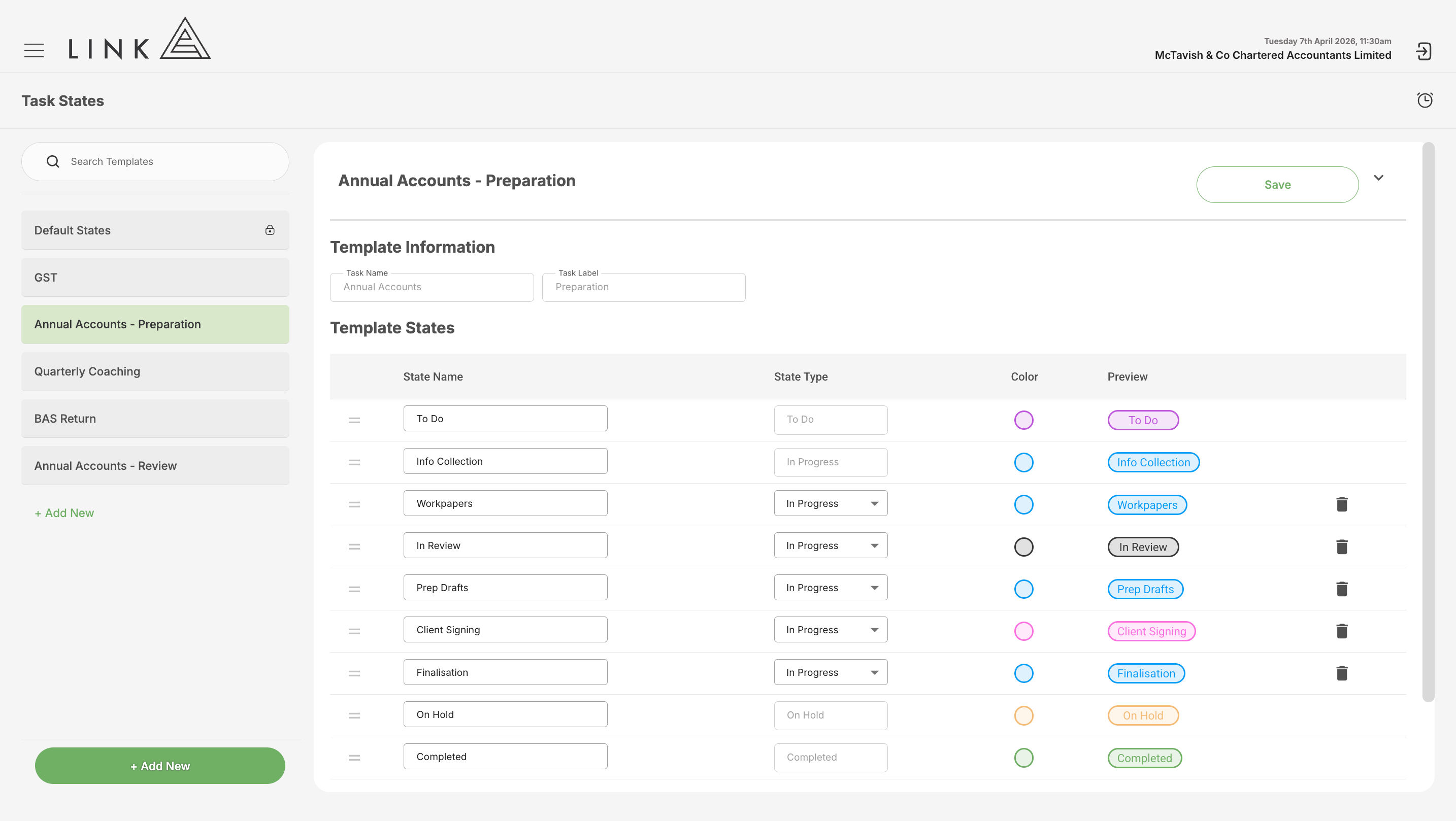Click the Task Label field
Screen dimensions: 1456x821
pos(643,287)
